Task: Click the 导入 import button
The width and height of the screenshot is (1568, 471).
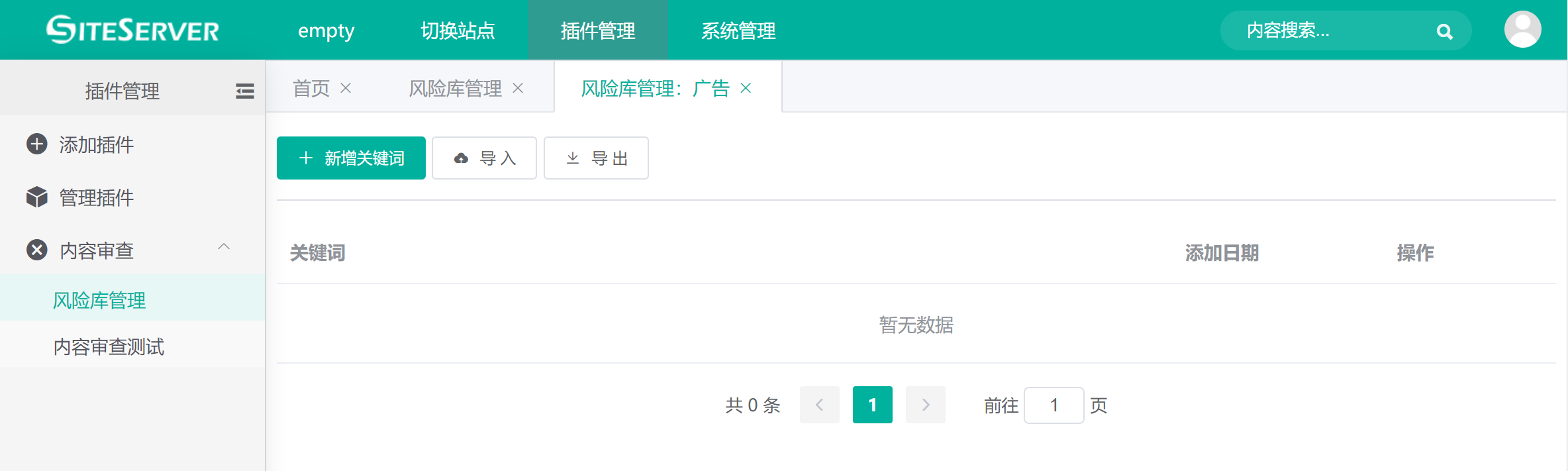Action: 484,158
